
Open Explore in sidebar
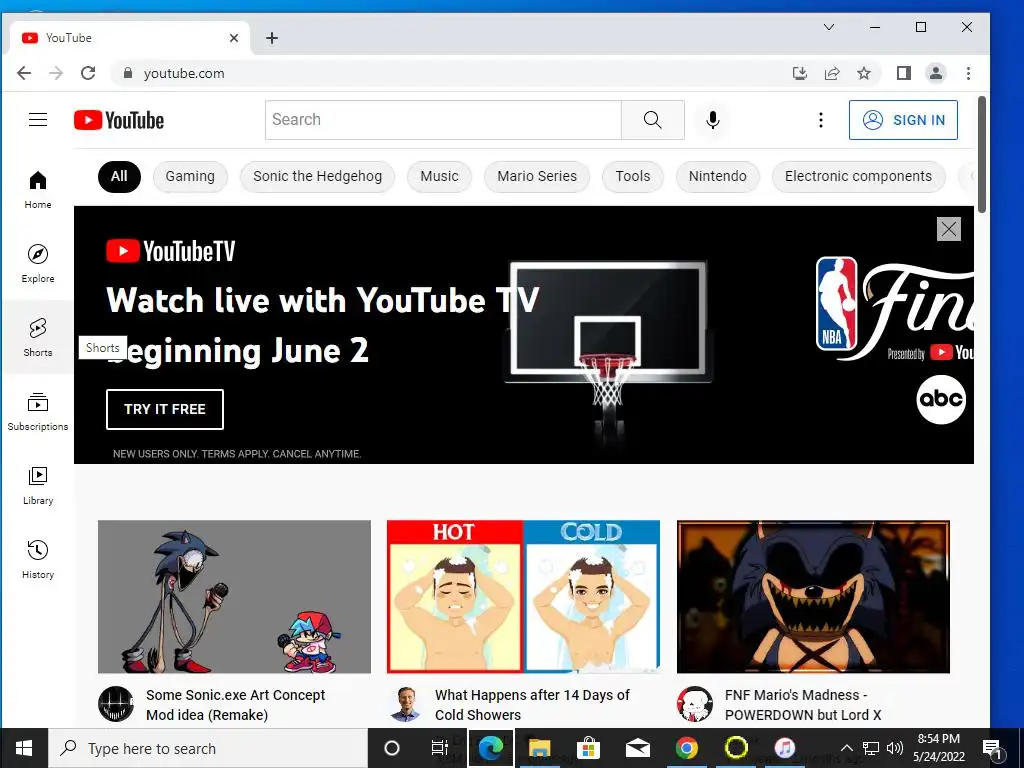coord(38,263)
